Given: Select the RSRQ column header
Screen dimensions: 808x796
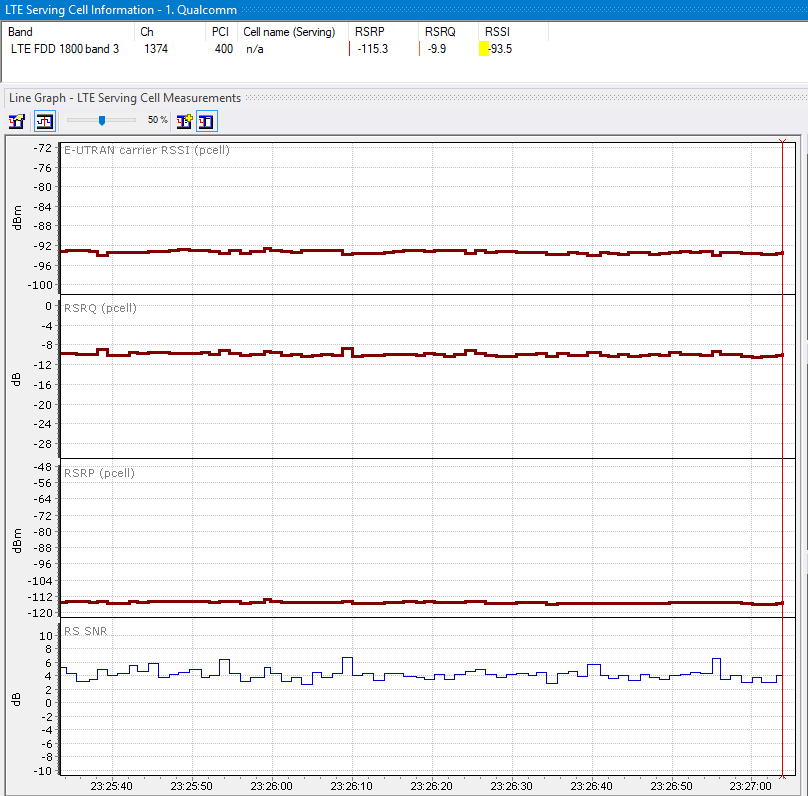Looking at the screenshot, I should point(440,32).
